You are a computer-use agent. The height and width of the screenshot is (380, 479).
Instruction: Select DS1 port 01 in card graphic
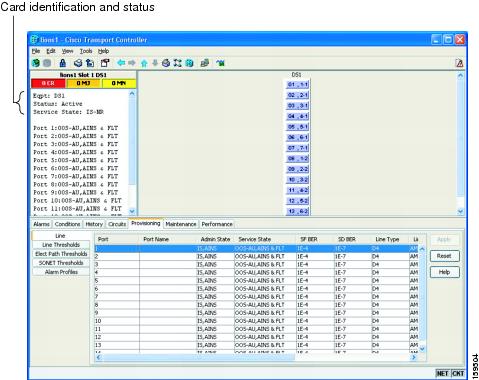click(298, 84)
